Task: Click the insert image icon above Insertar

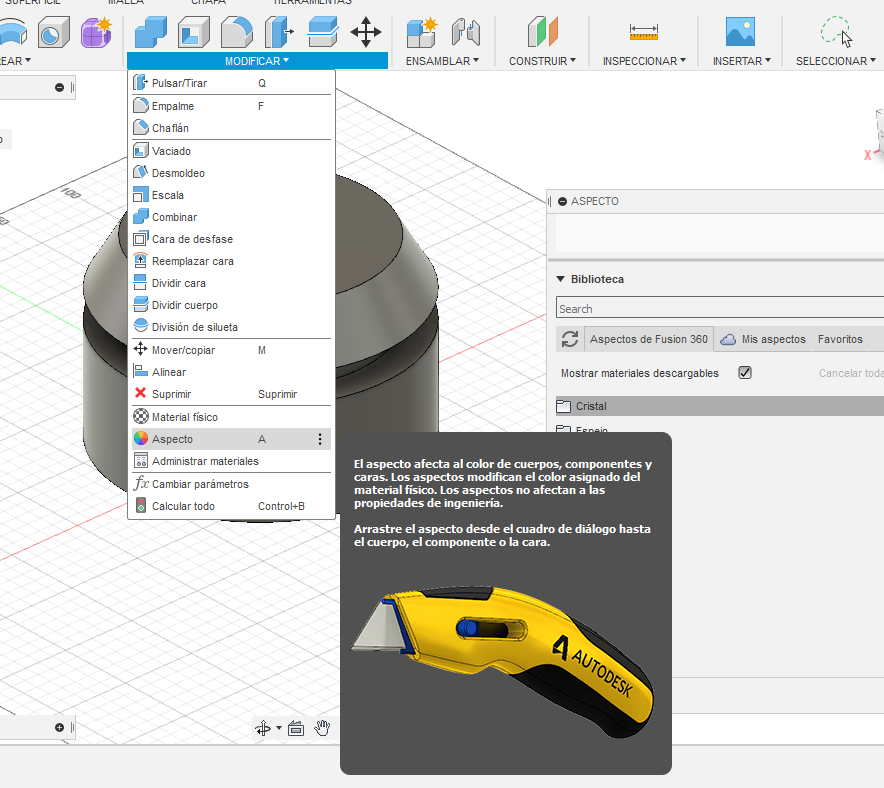Action: click(x=740, y=32)
